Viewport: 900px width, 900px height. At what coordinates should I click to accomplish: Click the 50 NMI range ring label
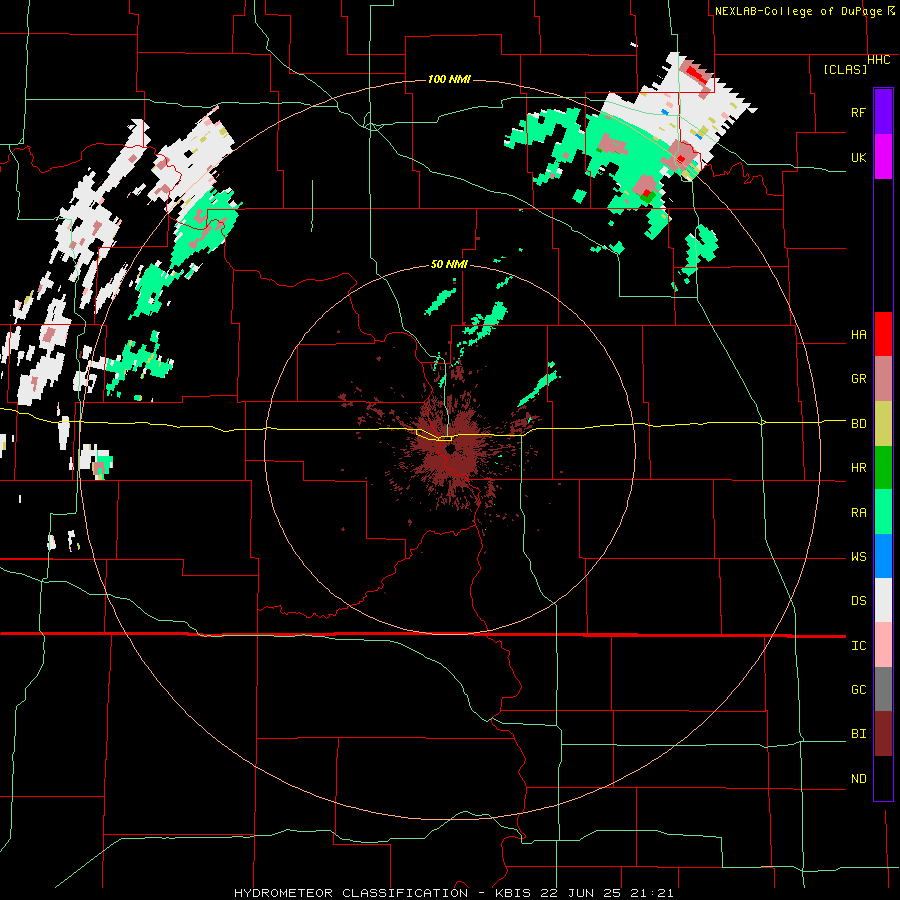(x=449, y=264)
